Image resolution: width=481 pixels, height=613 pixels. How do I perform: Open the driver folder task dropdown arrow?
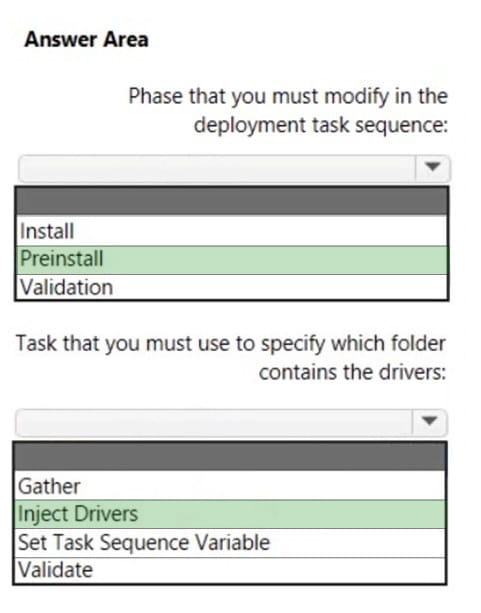point(430,422)
